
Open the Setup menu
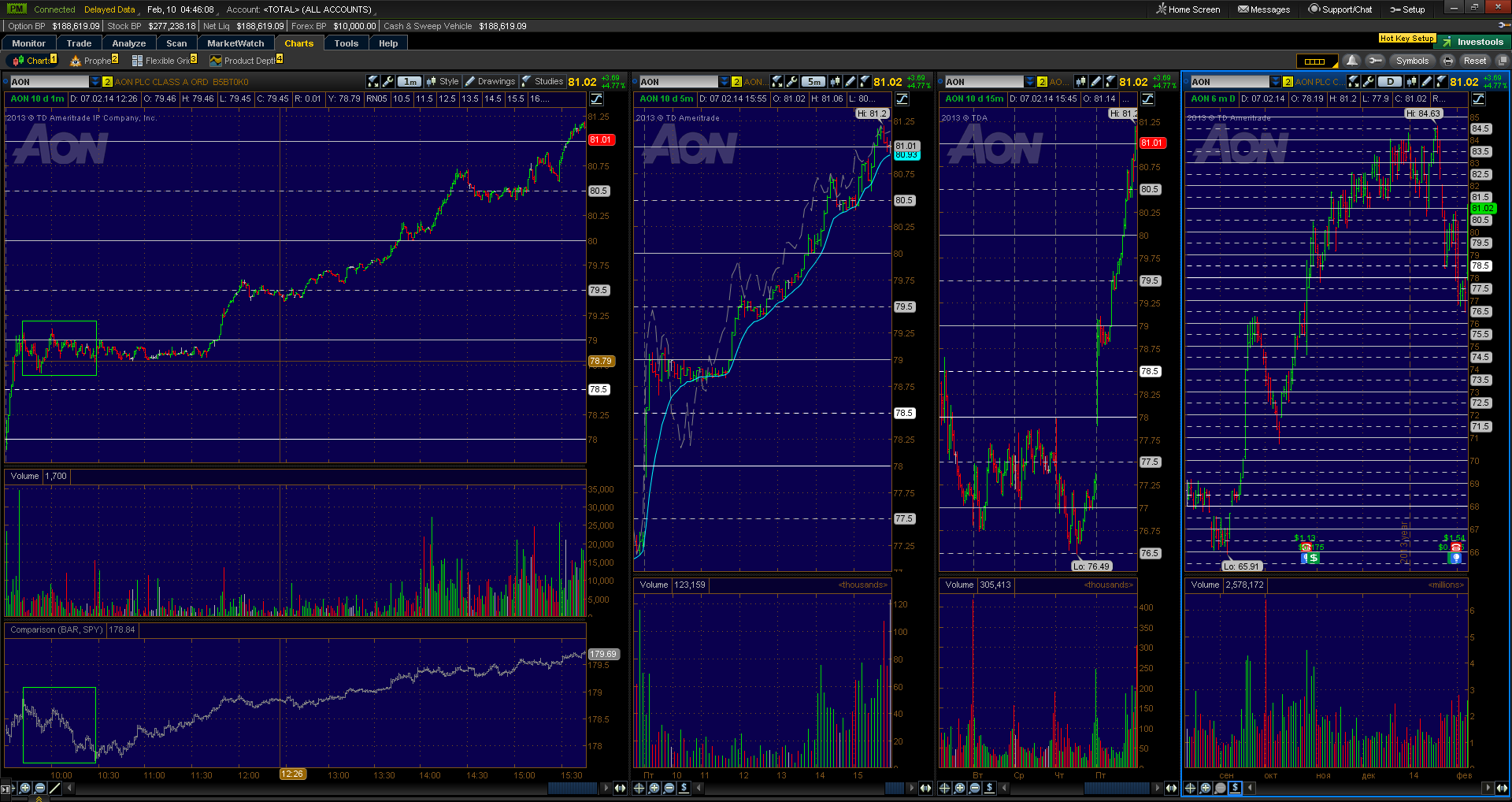tap(1407, 9)
